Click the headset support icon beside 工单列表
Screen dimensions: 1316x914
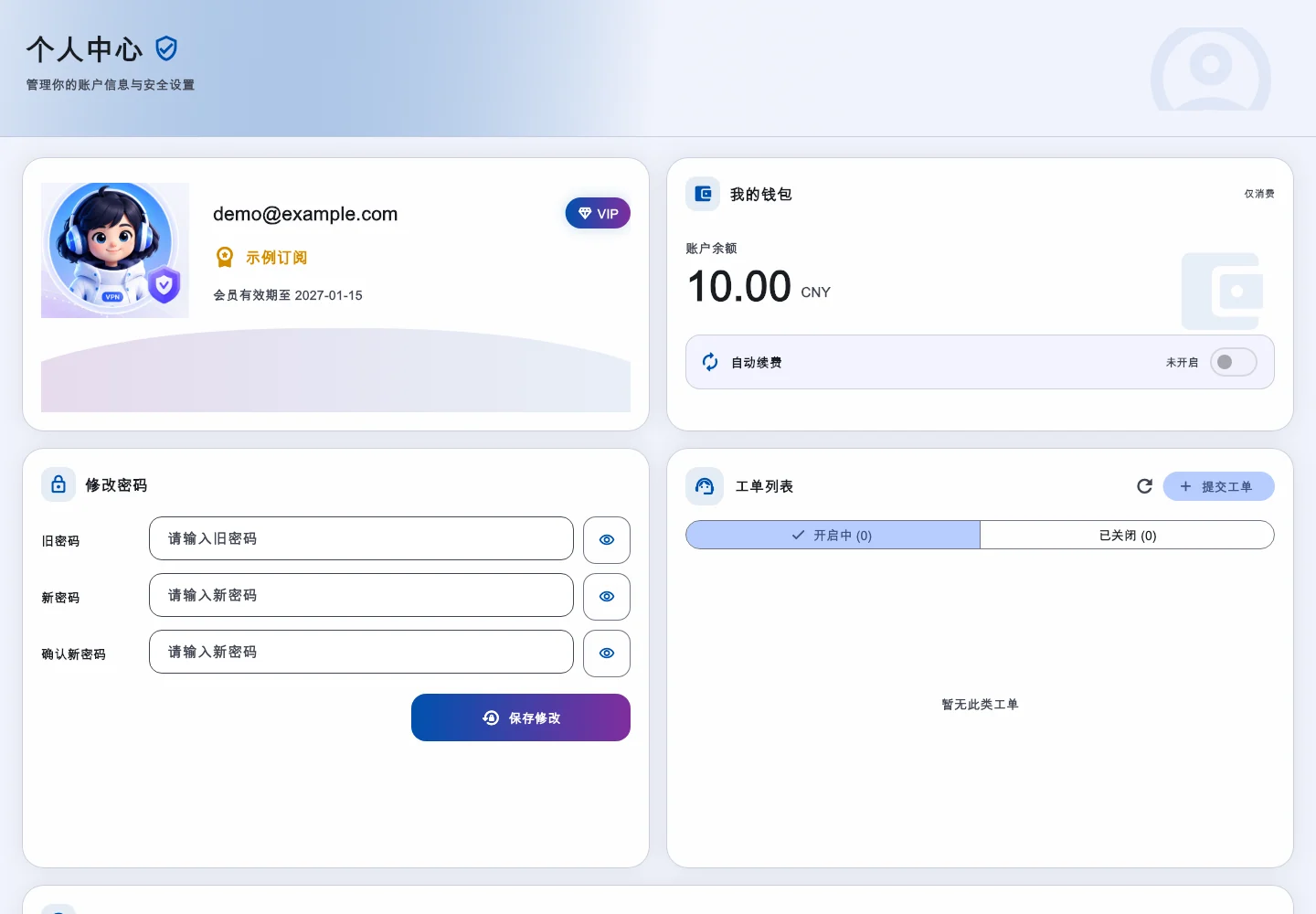(704, 486)
